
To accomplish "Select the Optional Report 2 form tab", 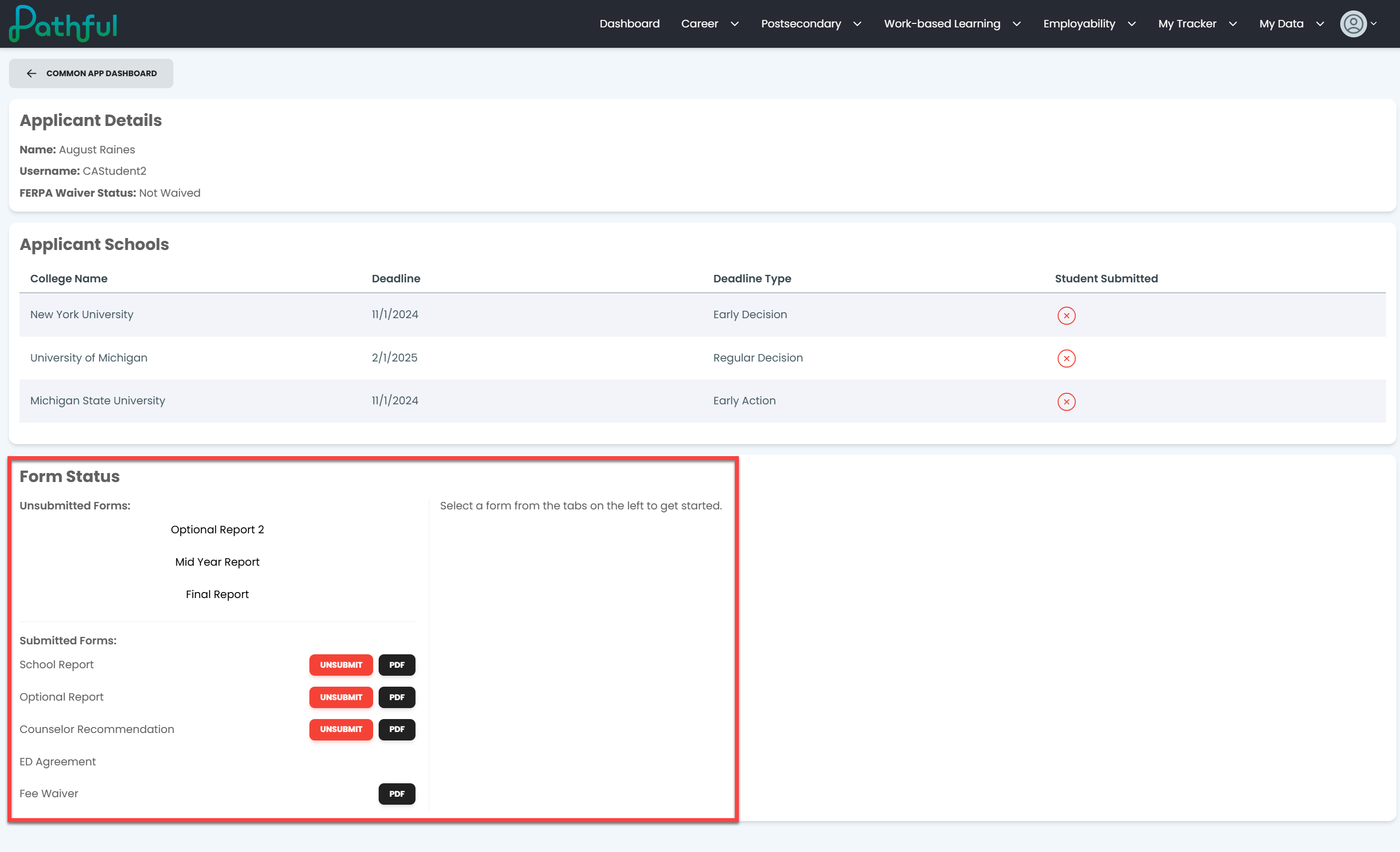I will click(x=217, y=529).
